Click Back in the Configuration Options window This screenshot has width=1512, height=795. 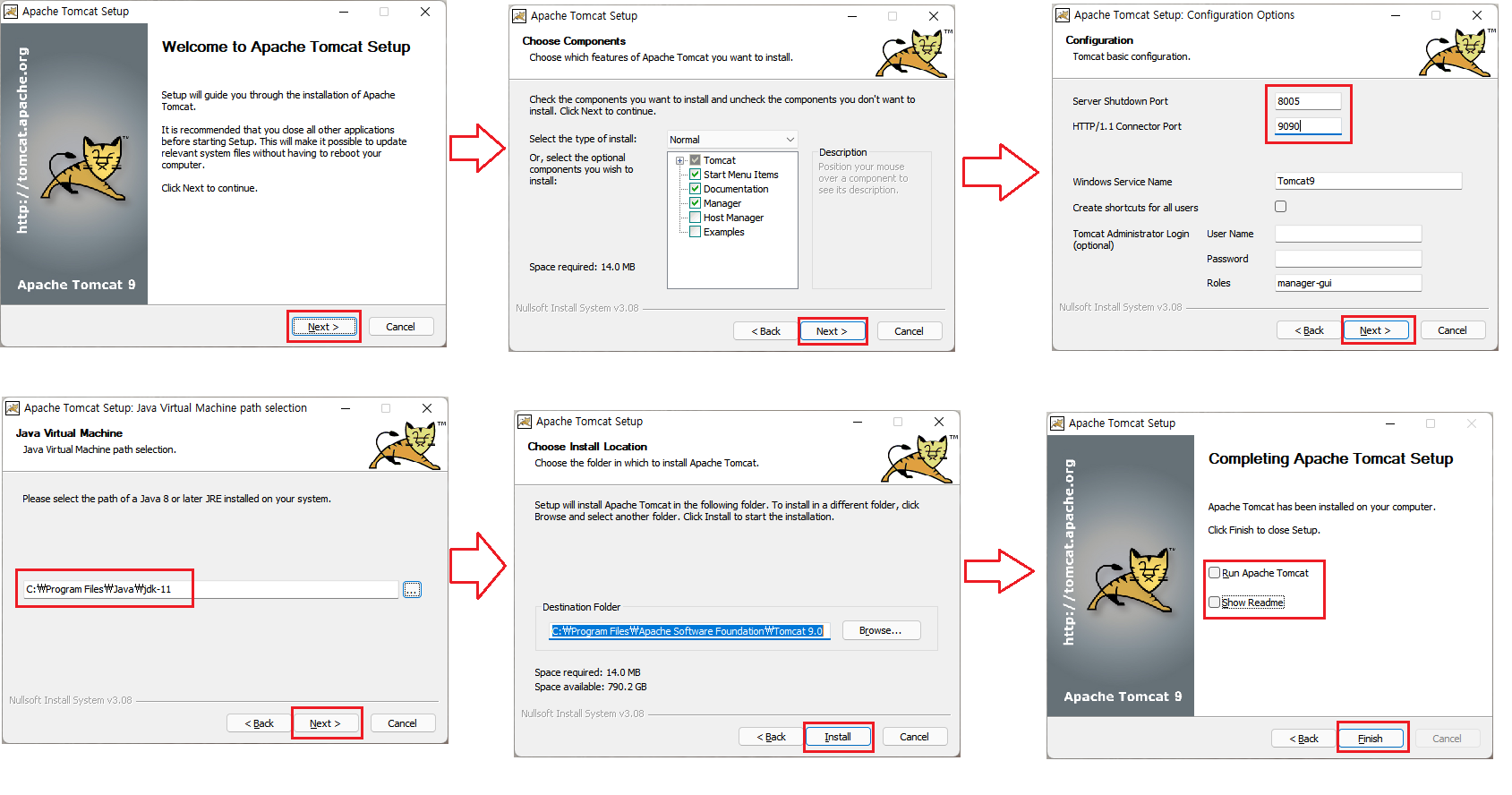pyautogui.click(x=1309, y=330)
